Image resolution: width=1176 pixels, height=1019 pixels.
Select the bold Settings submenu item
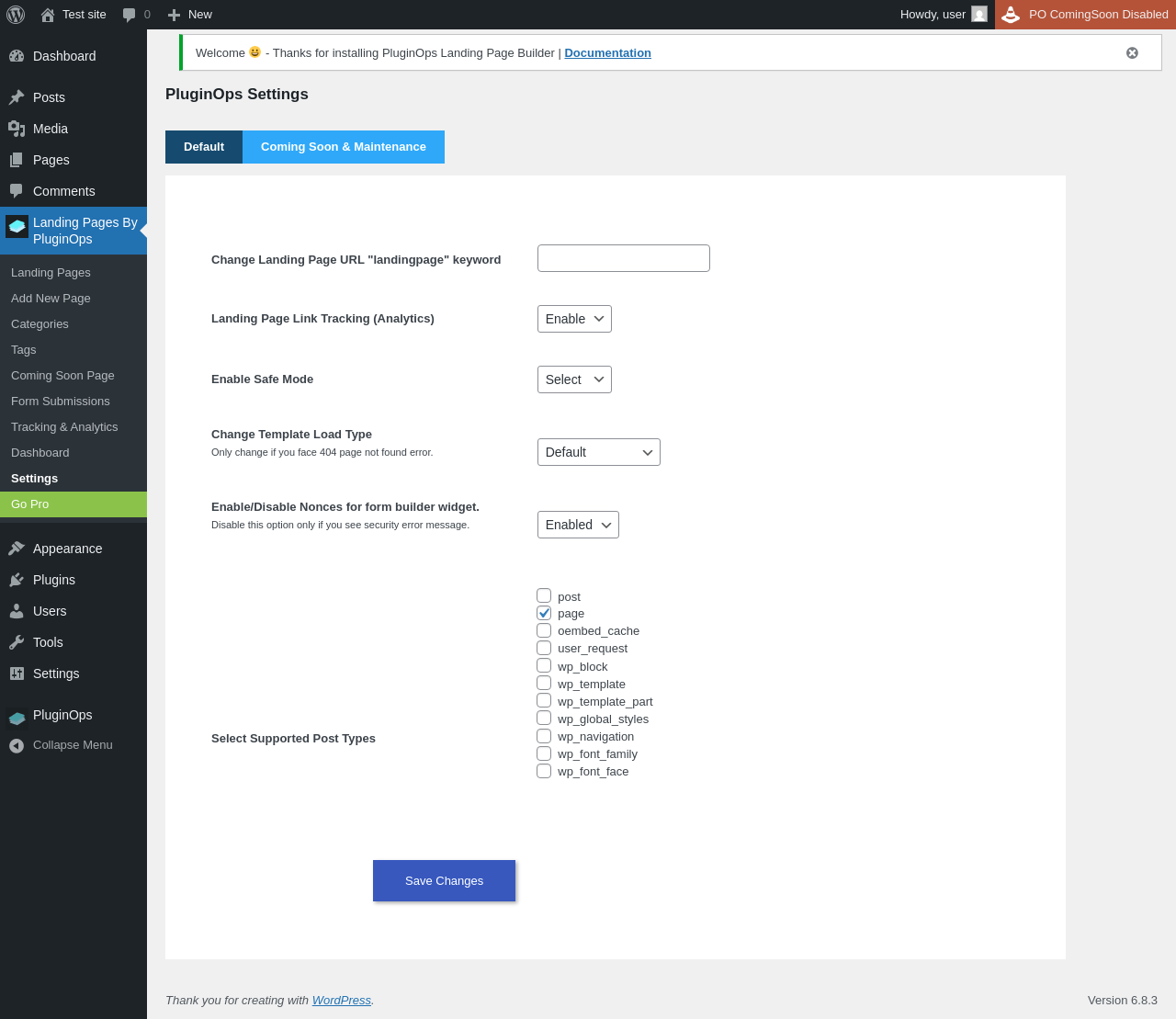pyautogui.click(x=73, y=479)
